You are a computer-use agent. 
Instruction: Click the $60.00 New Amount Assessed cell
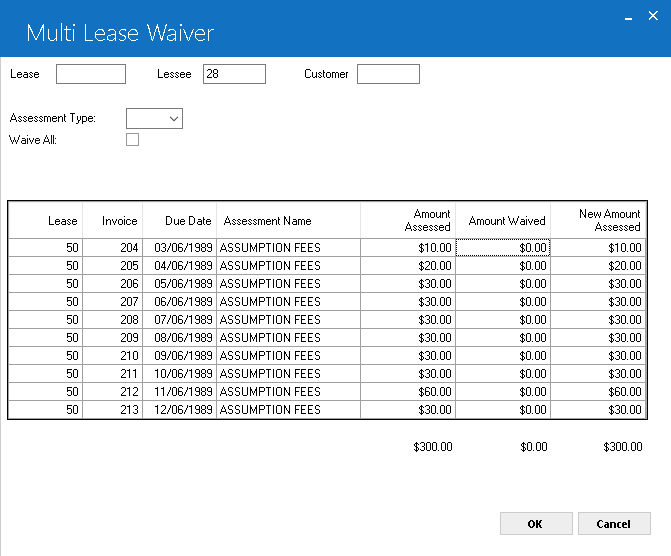598,392
